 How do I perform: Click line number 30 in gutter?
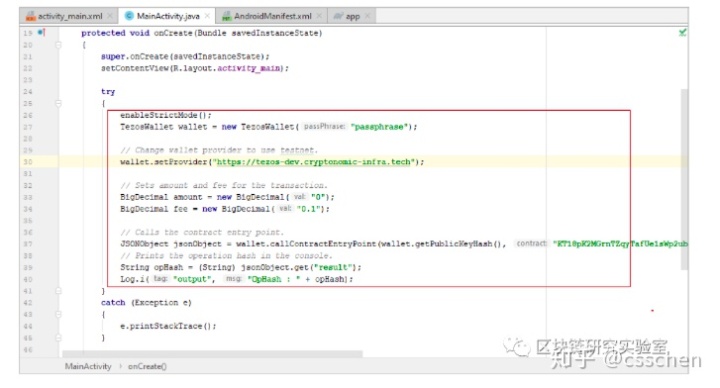coord(28,162)
